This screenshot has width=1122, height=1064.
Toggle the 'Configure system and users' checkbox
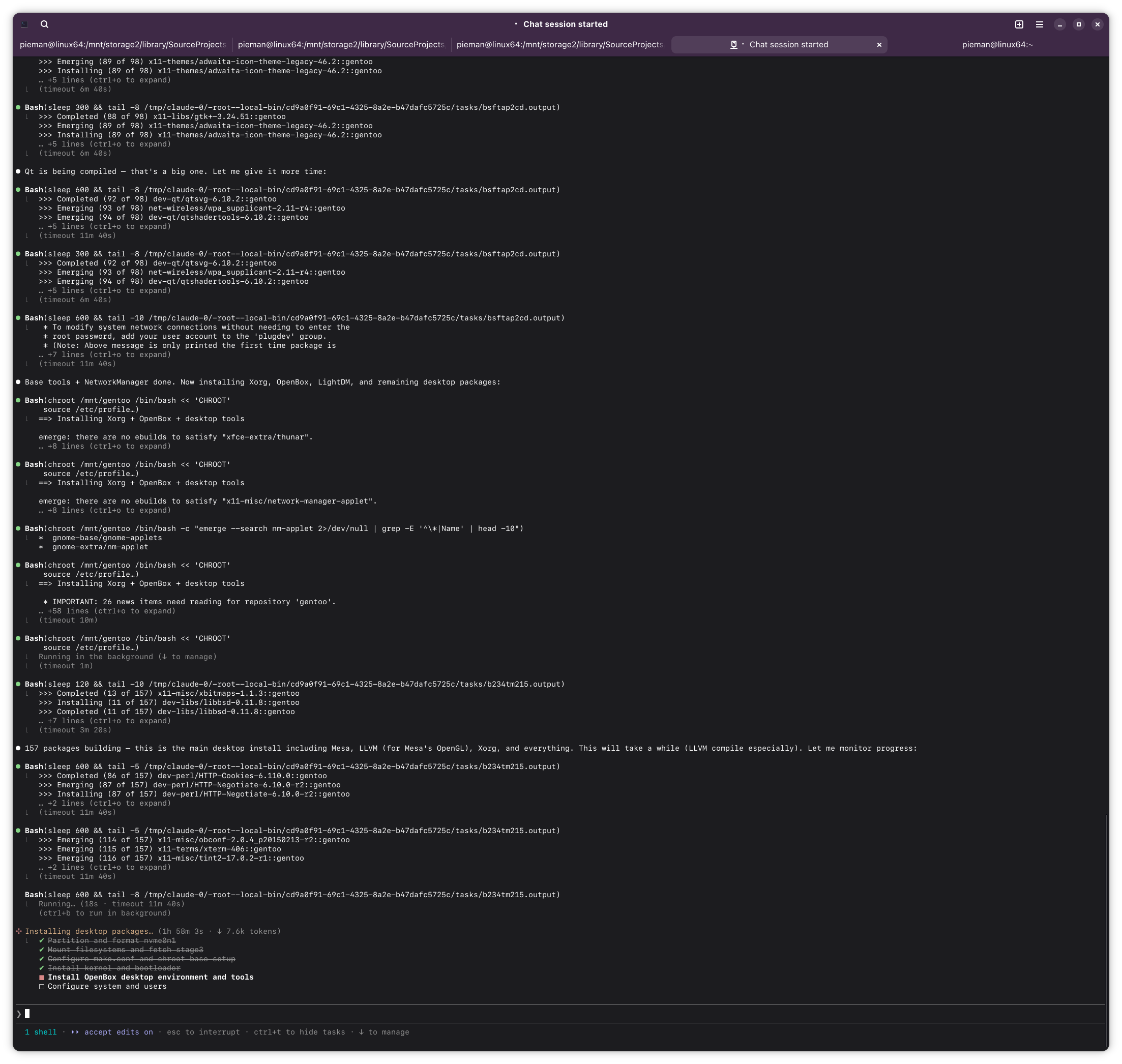41,987
